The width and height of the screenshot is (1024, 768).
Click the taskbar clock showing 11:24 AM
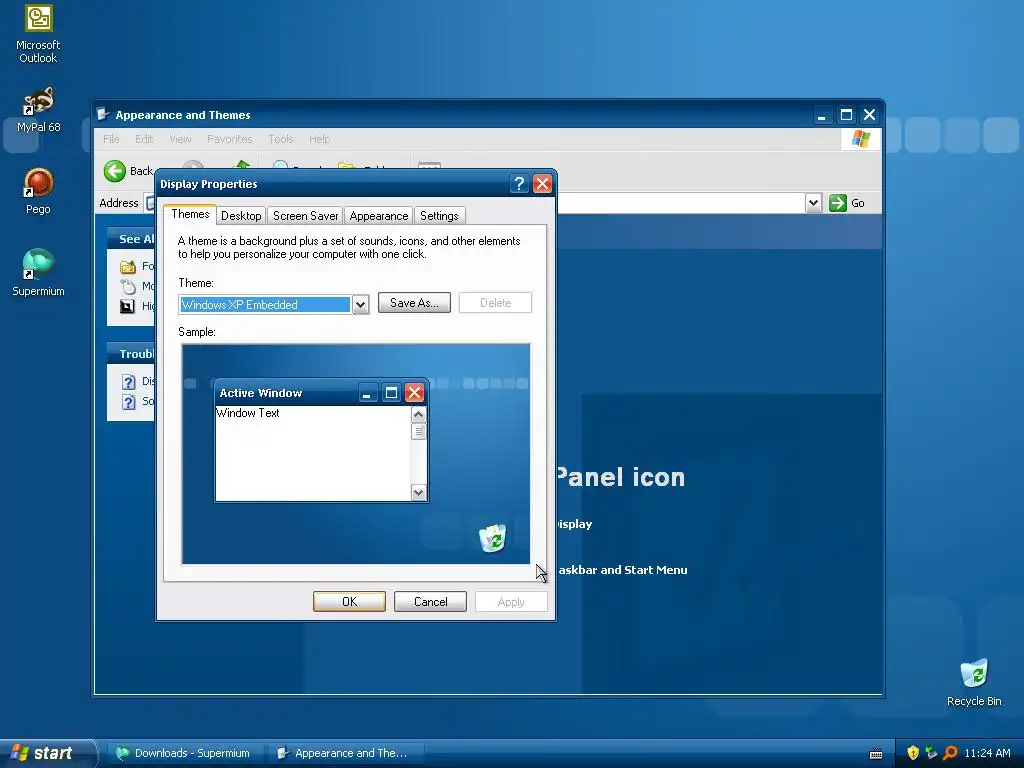pyautogui.click(x=987, y=753)
